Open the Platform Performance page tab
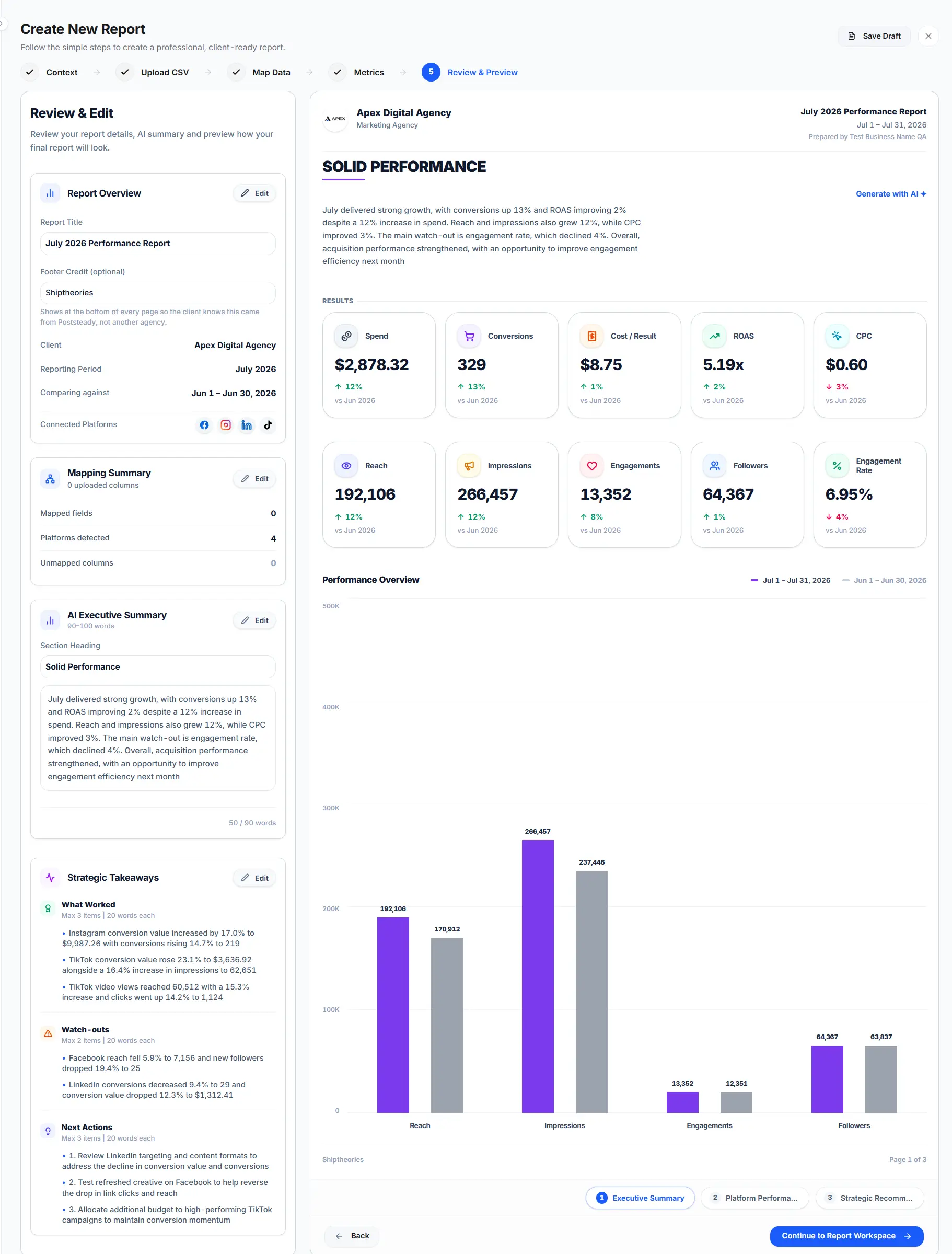The width and height of the screenshot is (952, 1254). point(754,1198)
